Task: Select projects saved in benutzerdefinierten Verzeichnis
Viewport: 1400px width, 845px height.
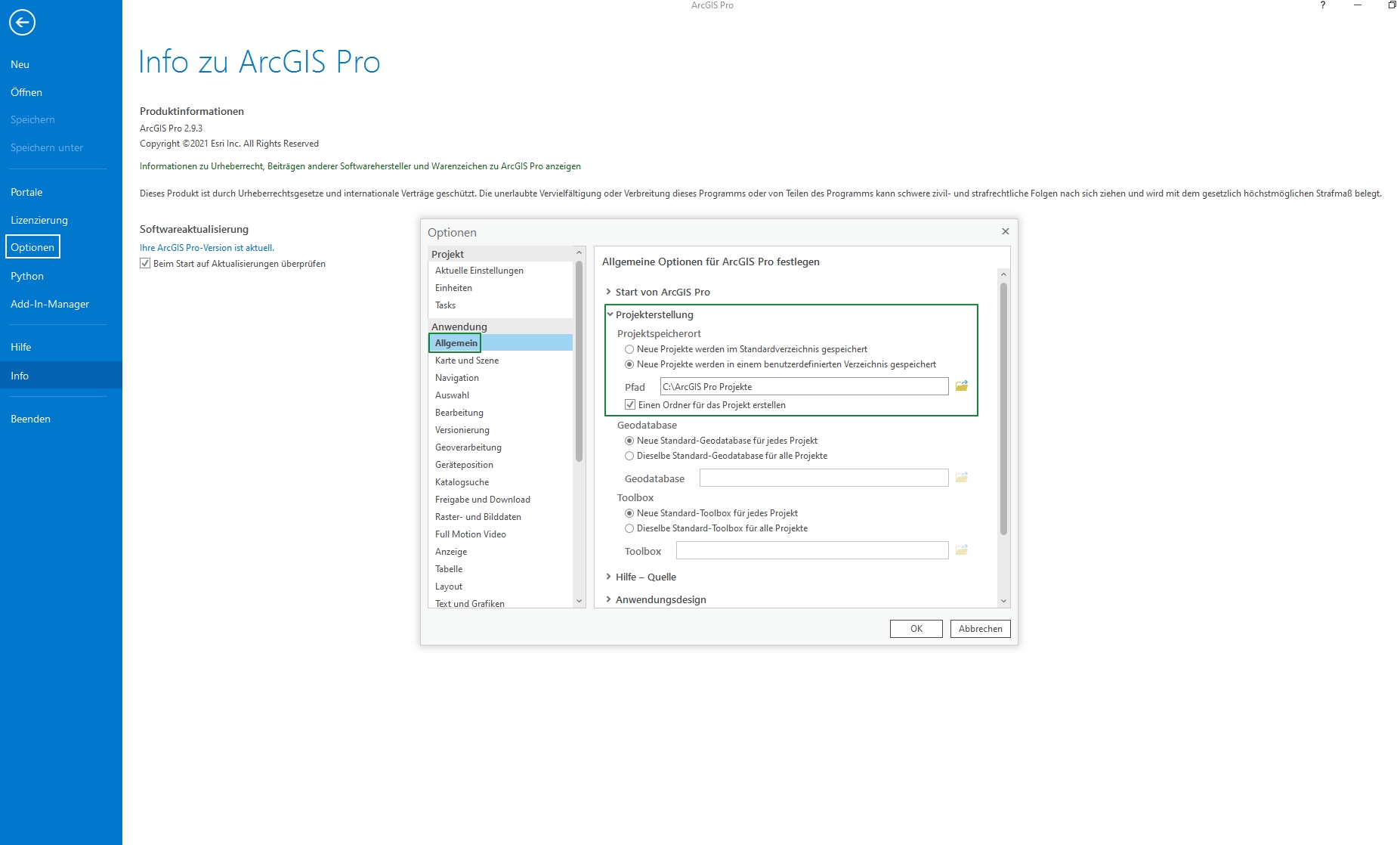Action: [x=629, y=364]
